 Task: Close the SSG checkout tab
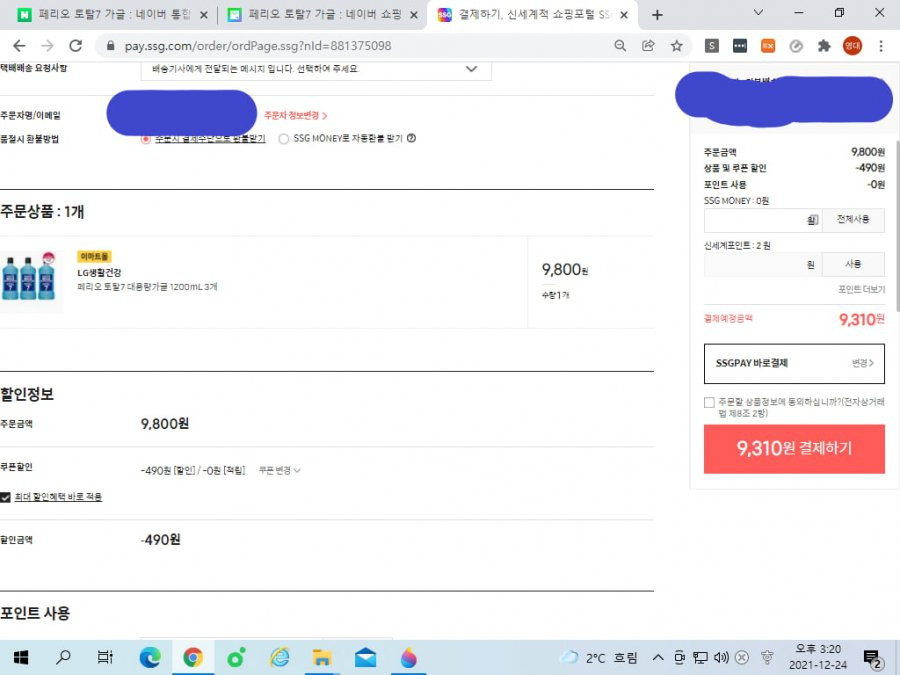point(625,15)
